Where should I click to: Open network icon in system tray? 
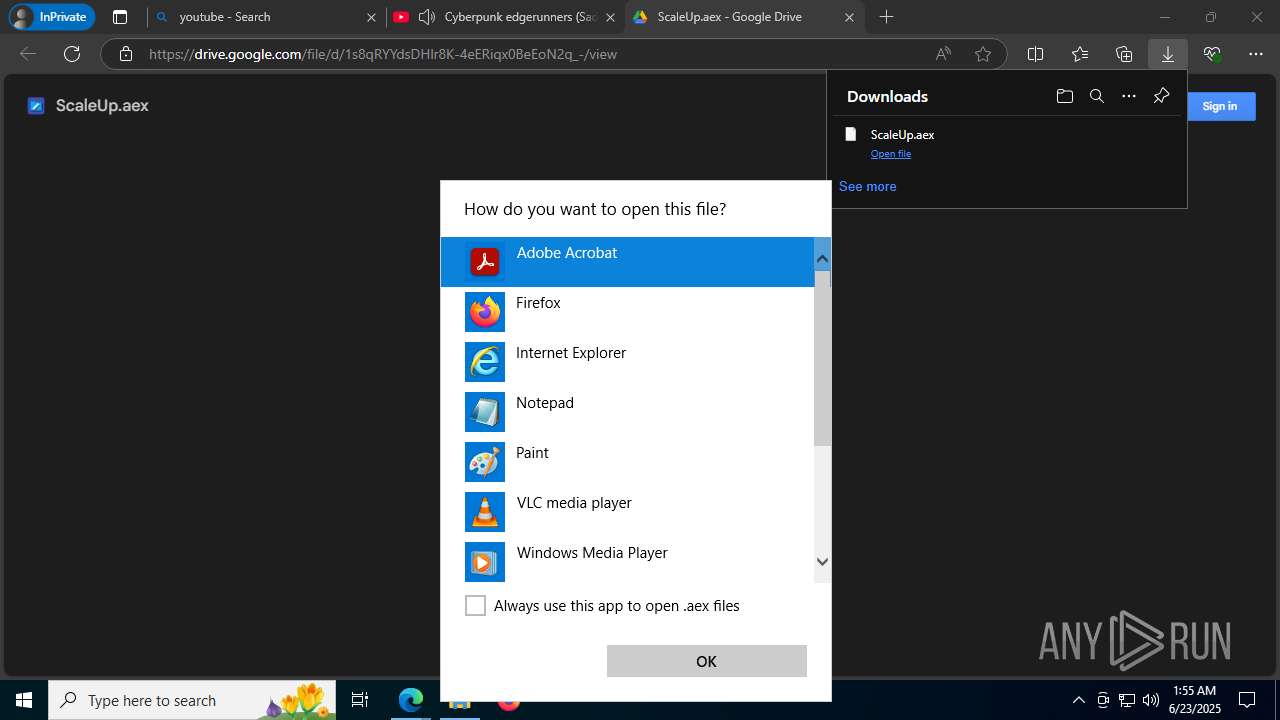[x=1127, y=700]
